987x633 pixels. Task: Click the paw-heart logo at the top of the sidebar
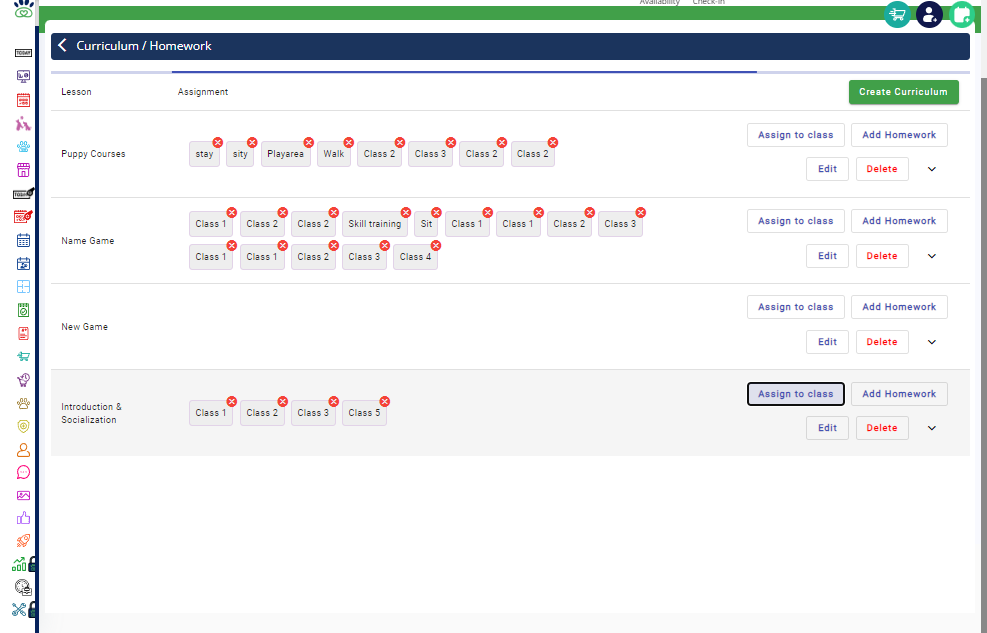click(x=23, y=8)
